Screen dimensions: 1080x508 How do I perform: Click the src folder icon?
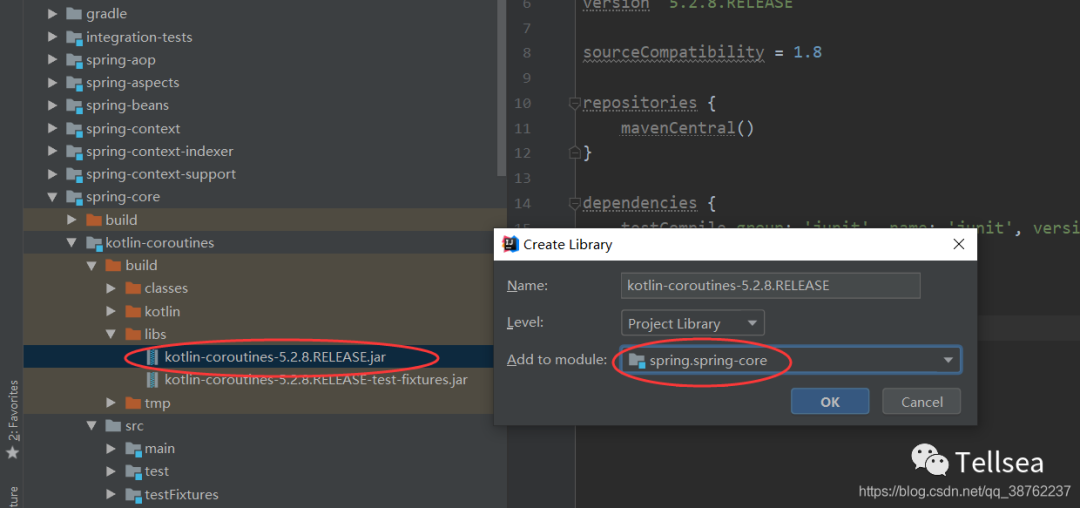(x=113, y=425)
